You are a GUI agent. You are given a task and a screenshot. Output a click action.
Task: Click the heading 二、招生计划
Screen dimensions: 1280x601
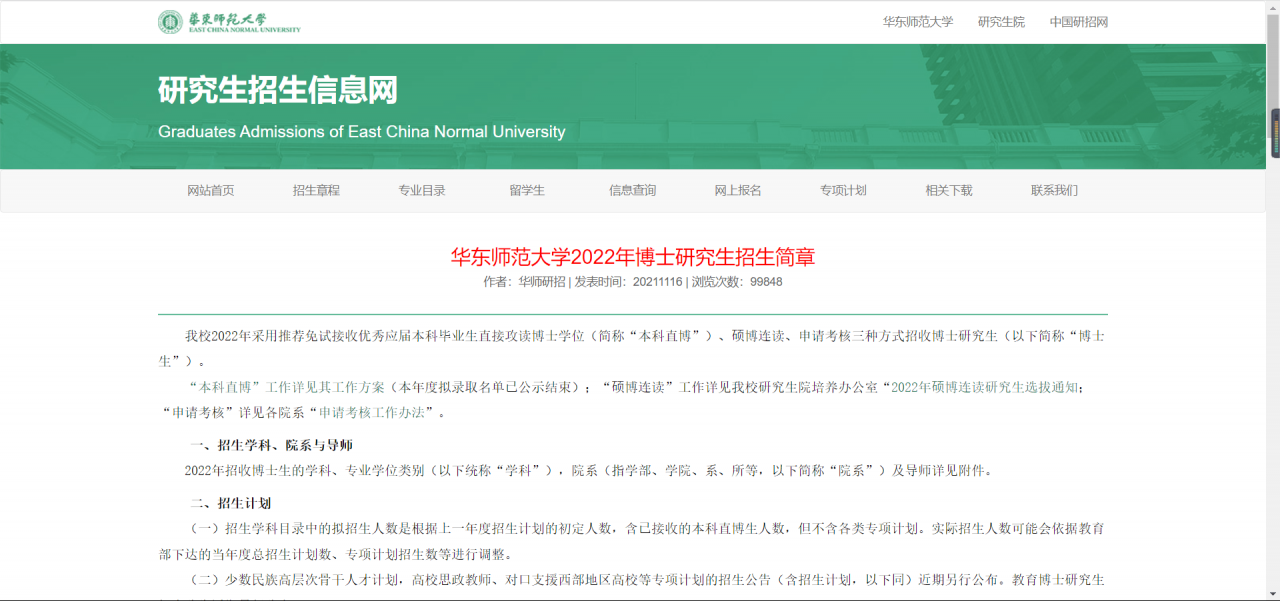tap(231, 503)
